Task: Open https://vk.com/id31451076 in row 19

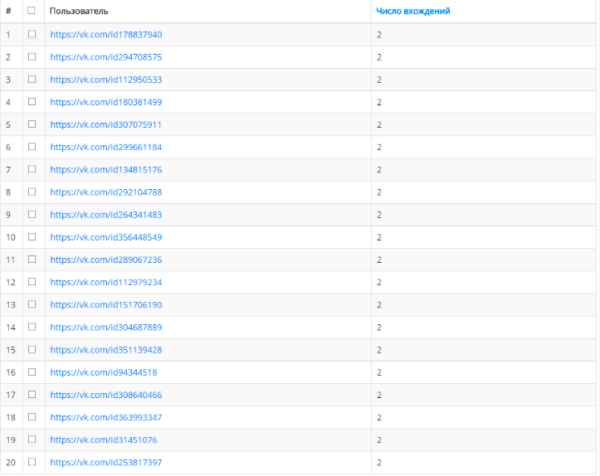Action: tap(104, 440)
